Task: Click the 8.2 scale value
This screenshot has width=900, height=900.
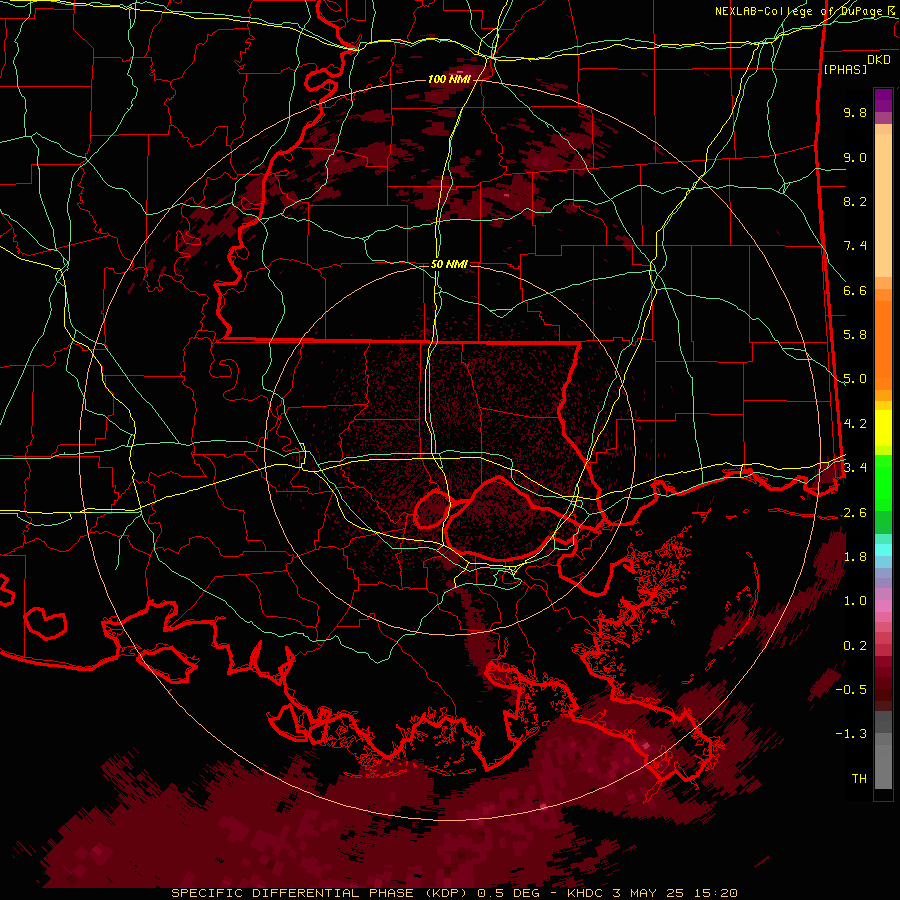Action: point(855,201)
